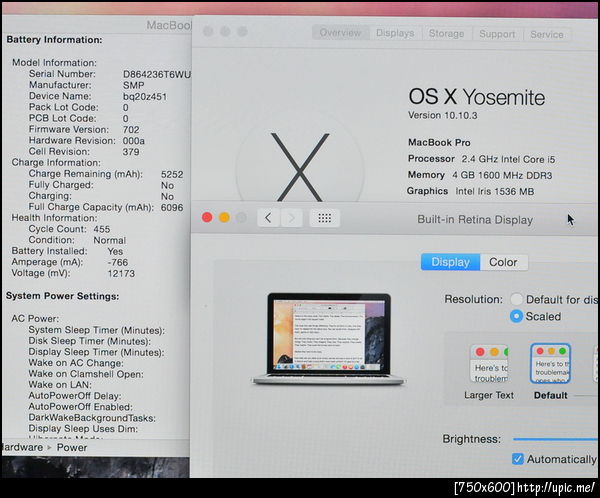Click the System Power Settings heading
600x498 pixels.
point(62,296)
